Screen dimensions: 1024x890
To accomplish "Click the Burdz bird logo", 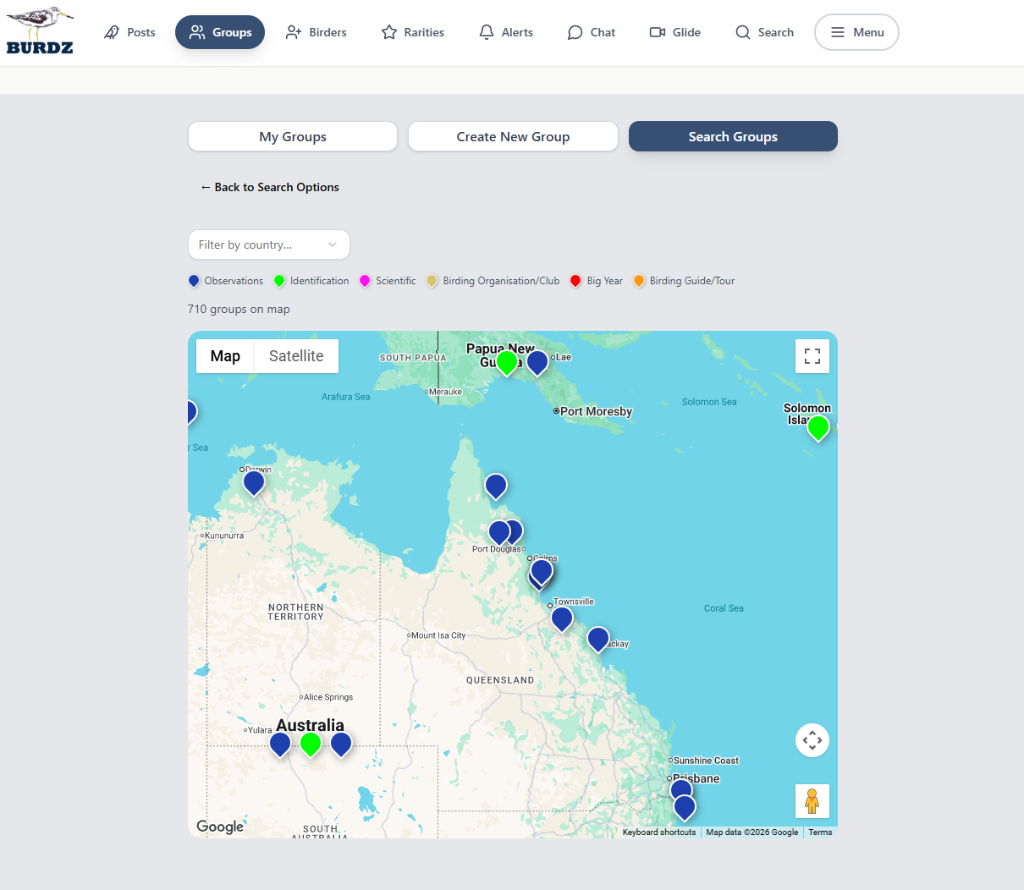I will point(40,31).
